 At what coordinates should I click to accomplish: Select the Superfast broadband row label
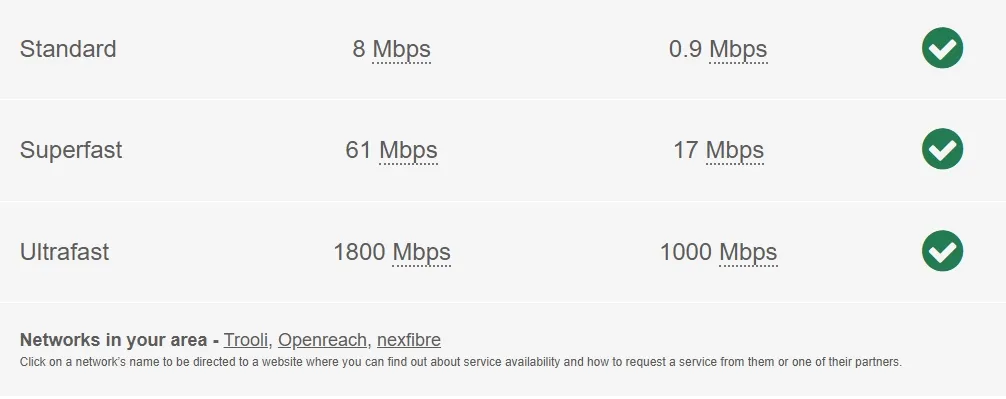click(x=71, y=150)
